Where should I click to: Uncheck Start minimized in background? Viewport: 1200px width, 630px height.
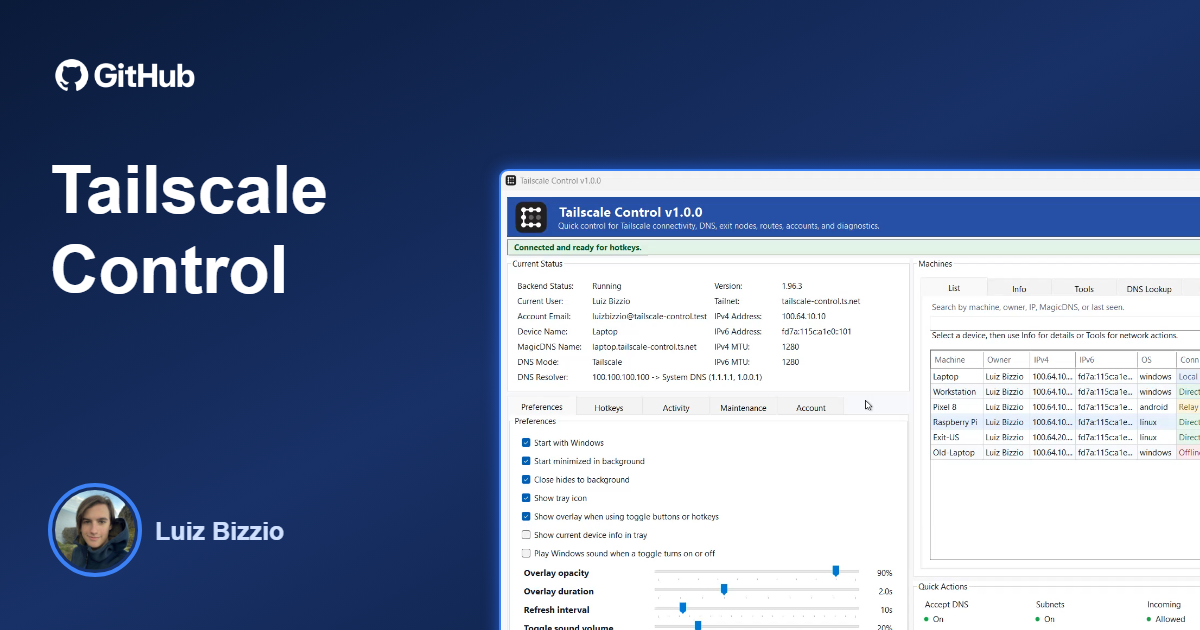tap(526, 461)
